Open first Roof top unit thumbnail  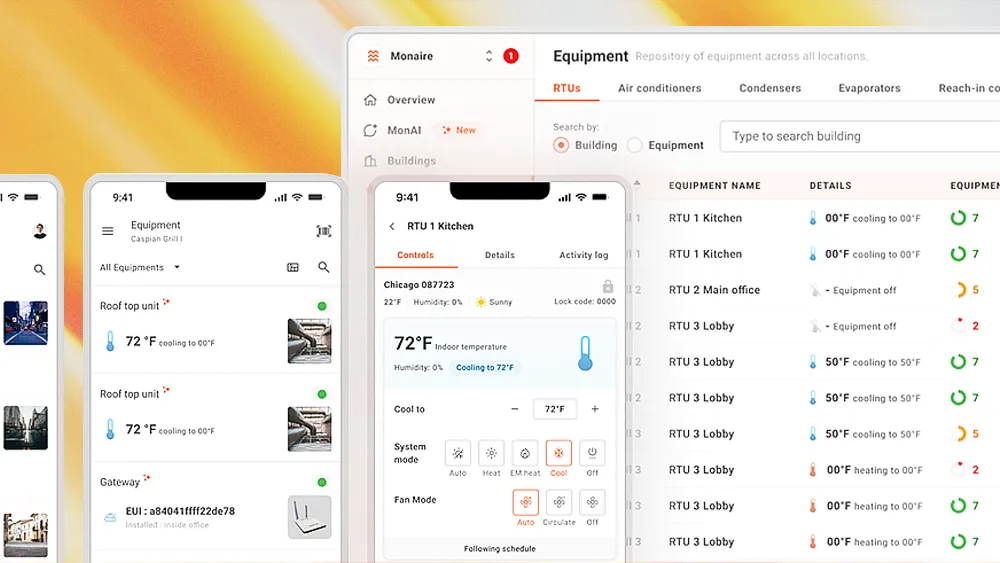(309, 341)
